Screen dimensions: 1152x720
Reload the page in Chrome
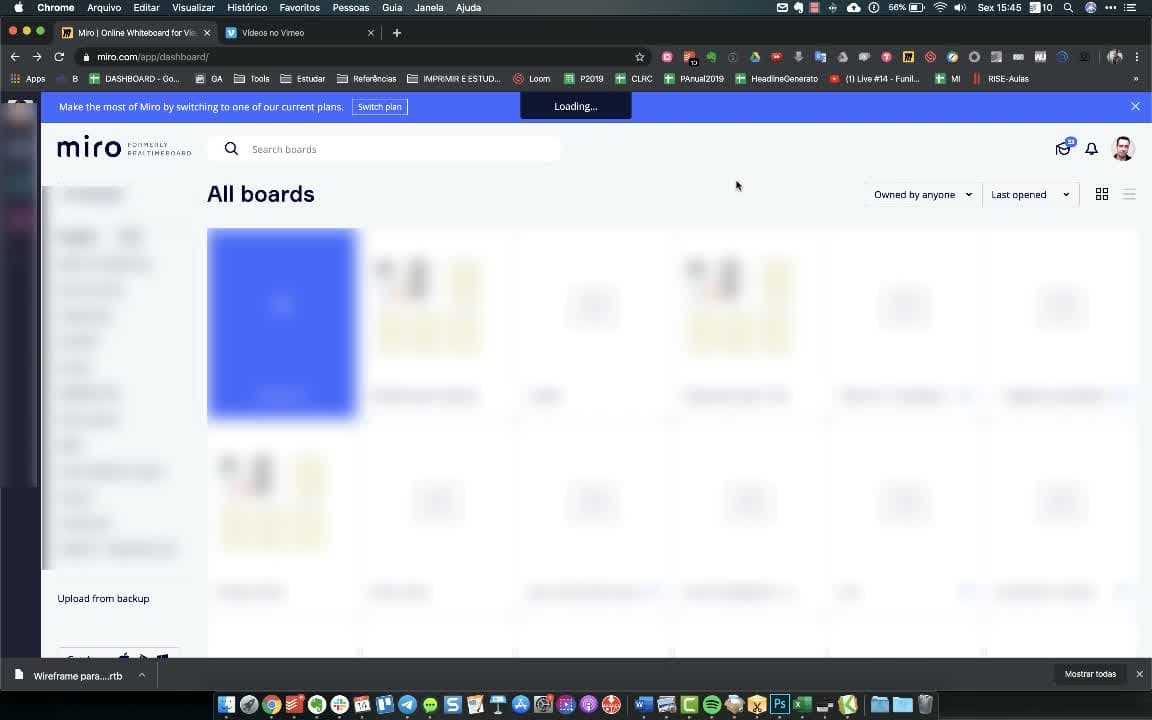coord(59,57)
